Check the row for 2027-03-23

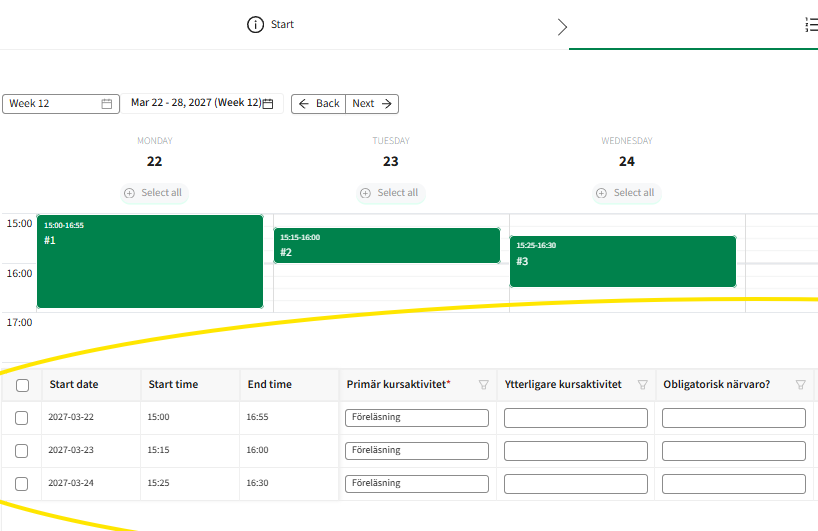[x=21, y=451]
